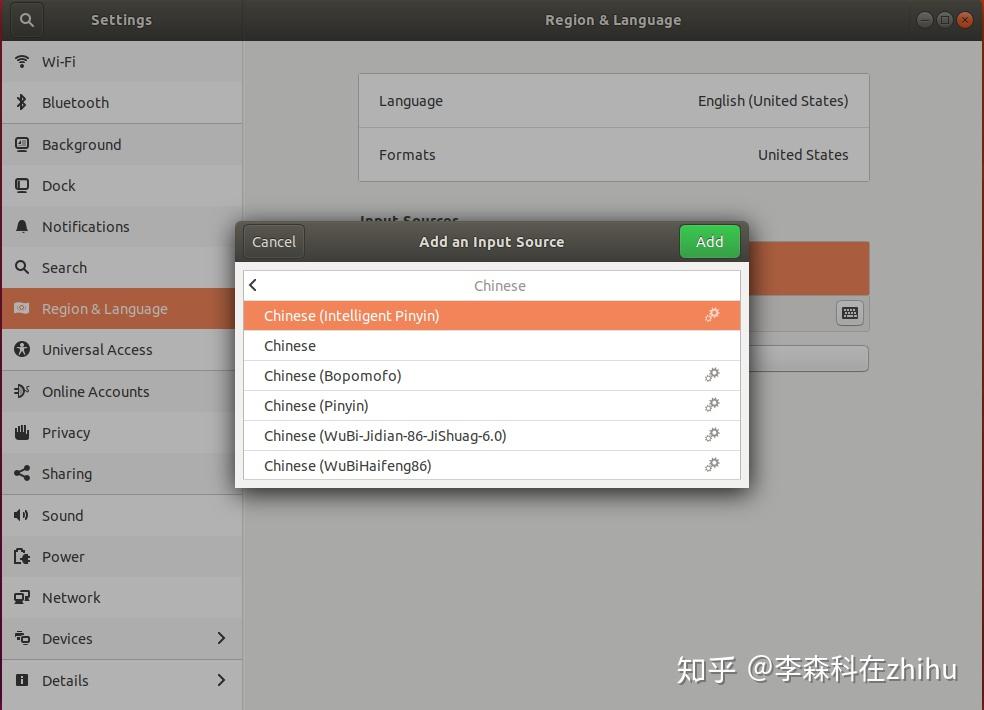
Task: Switch to Background settings
Action: coord(122,144)
